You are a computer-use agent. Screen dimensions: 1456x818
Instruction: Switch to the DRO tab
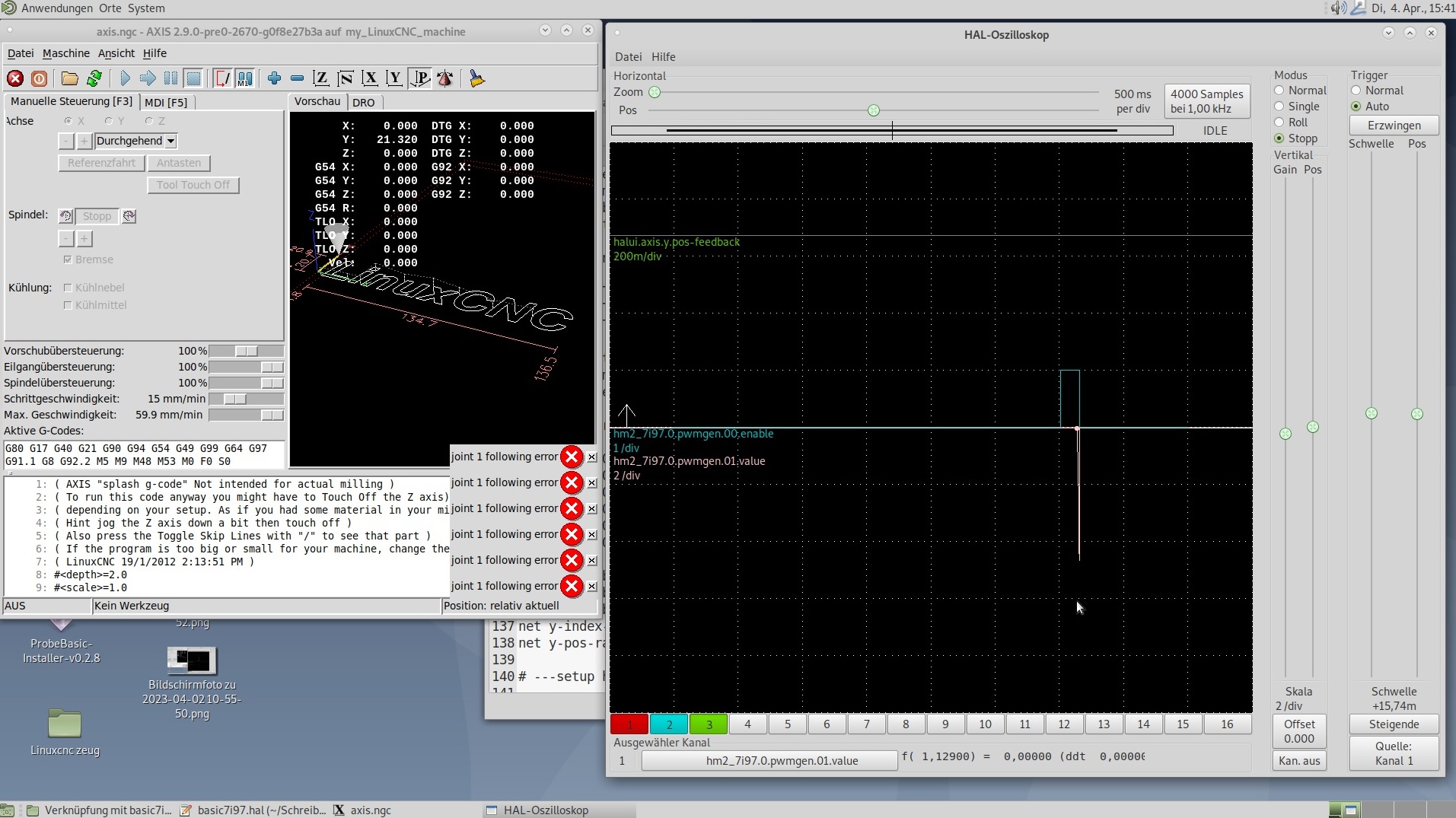tap(364, 102)
